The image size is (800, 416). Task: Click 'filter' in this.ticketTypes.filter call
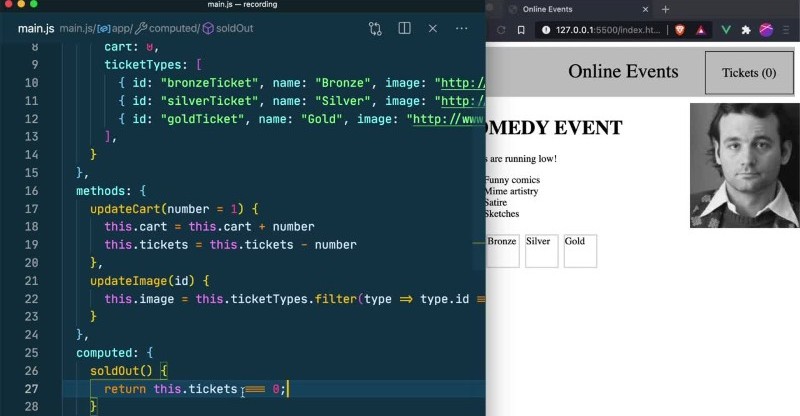click(336, 299)
